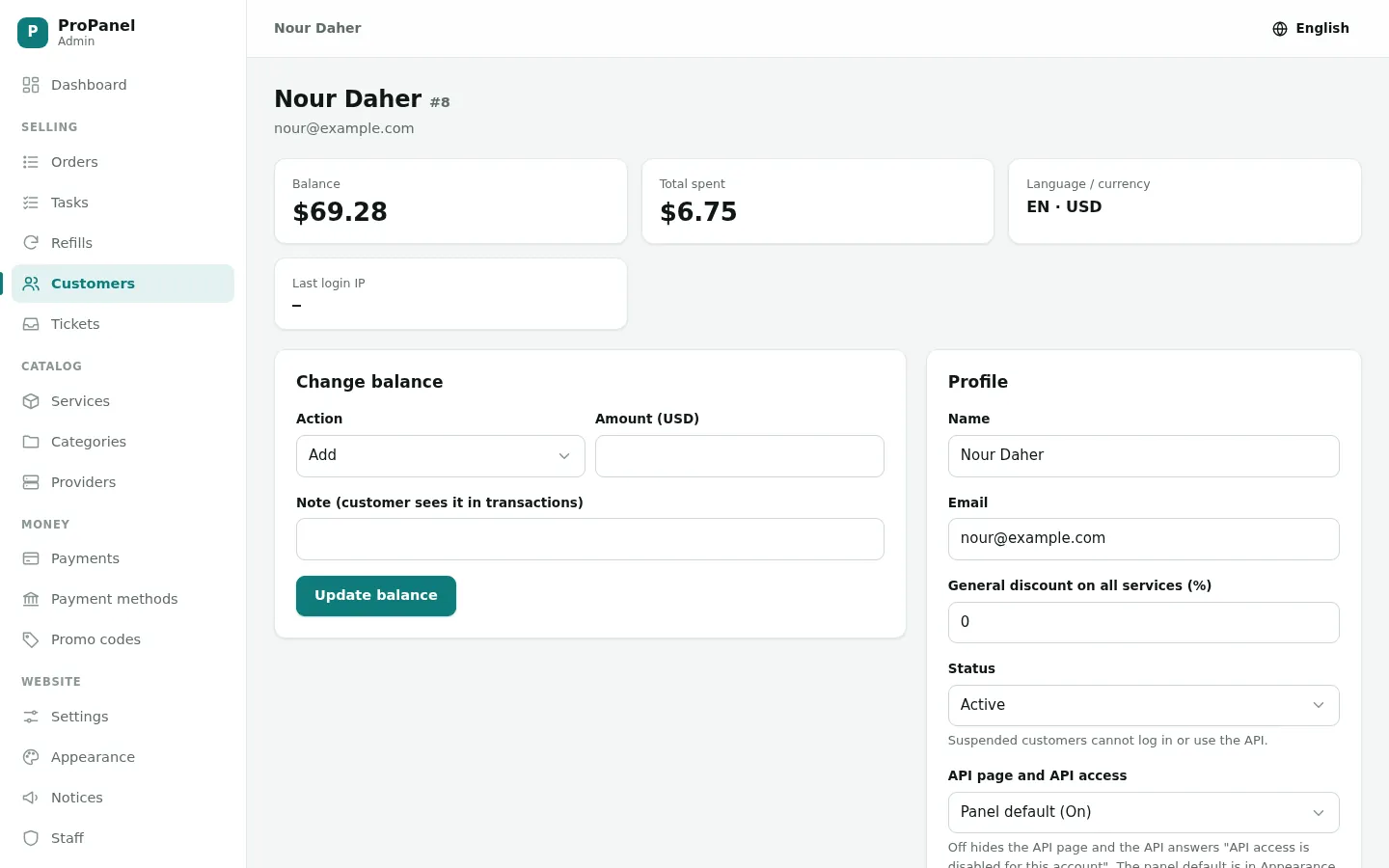Focus the Amount (USD) input field
Screen dimensions: 1389x868
740,456
